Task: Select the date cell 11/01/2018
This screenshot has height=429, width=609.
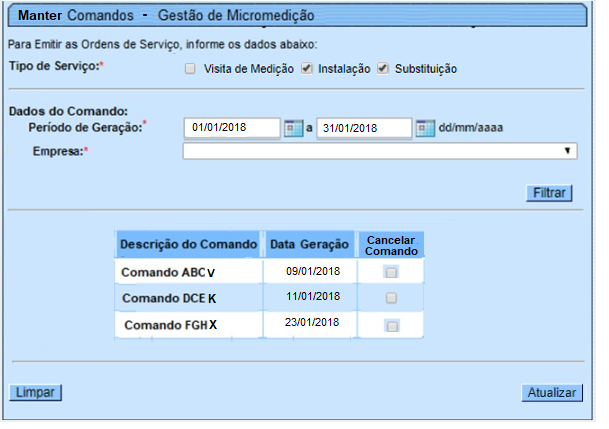Action: coord(313,296)
